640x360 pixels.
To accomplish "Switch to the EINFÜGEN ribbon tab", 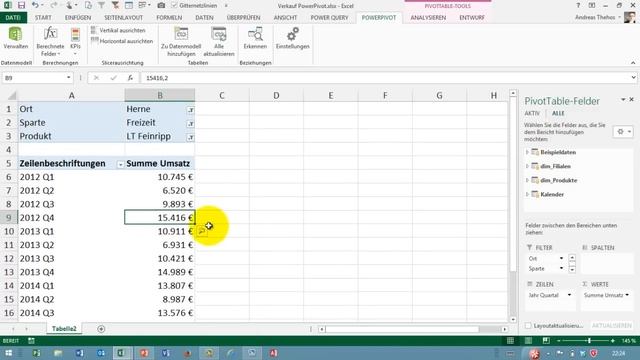I will pyautogui.click(x=78, y=18).
